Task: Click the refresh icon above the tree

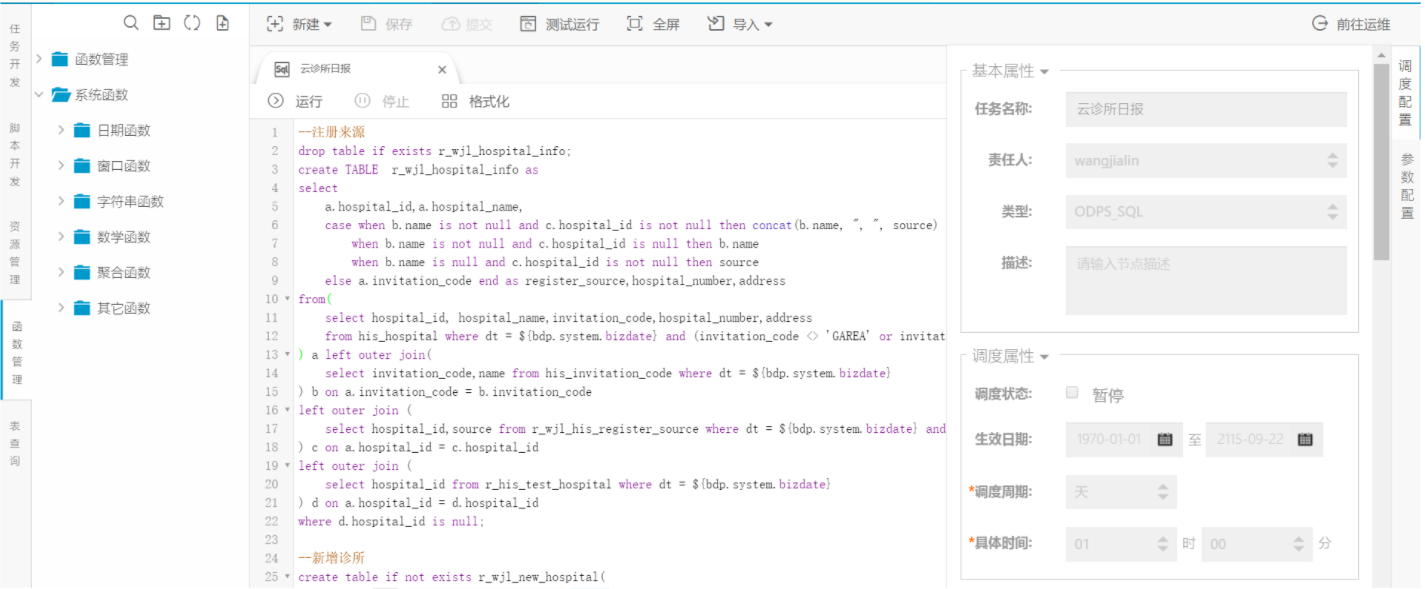Action: (x=192, y=23)
